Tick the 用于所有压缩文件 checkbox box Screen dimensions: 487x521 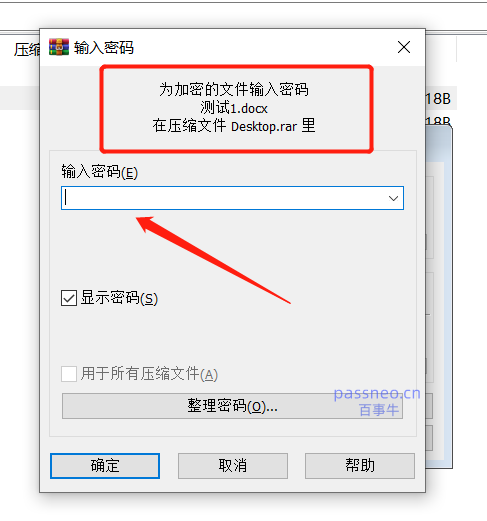pos(69,374)
